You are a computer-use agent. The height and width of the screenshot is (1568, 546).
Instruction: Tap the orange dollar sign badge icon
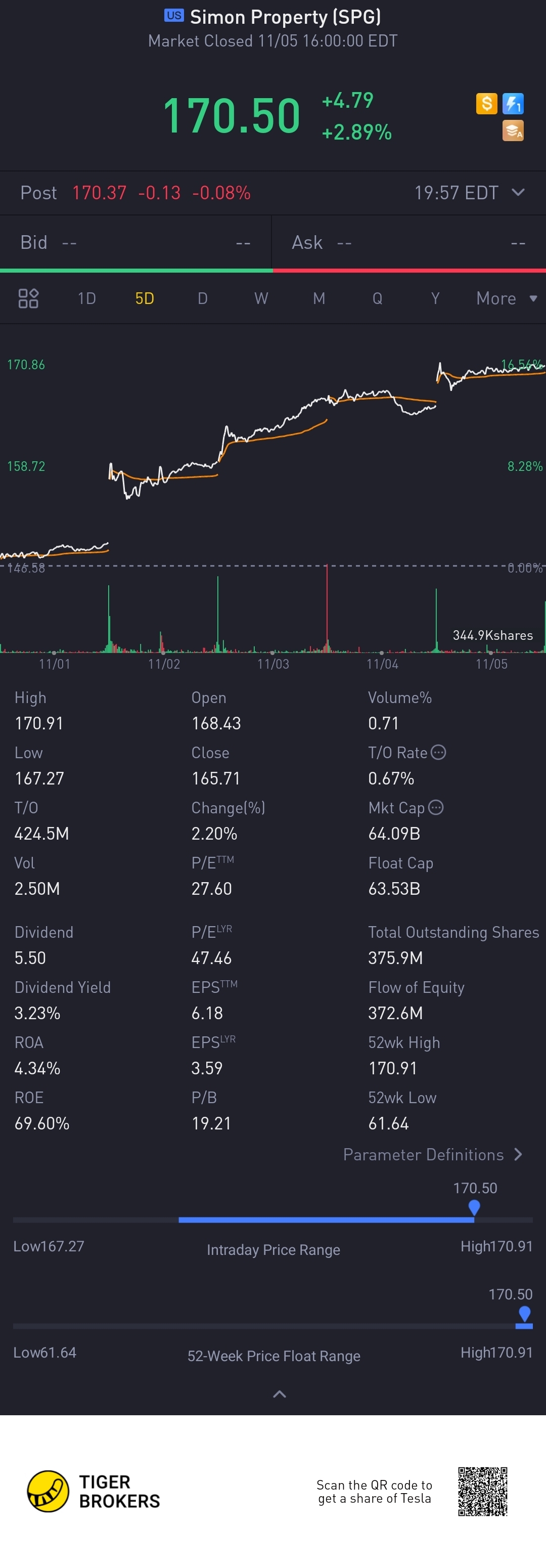pos(486,104)
